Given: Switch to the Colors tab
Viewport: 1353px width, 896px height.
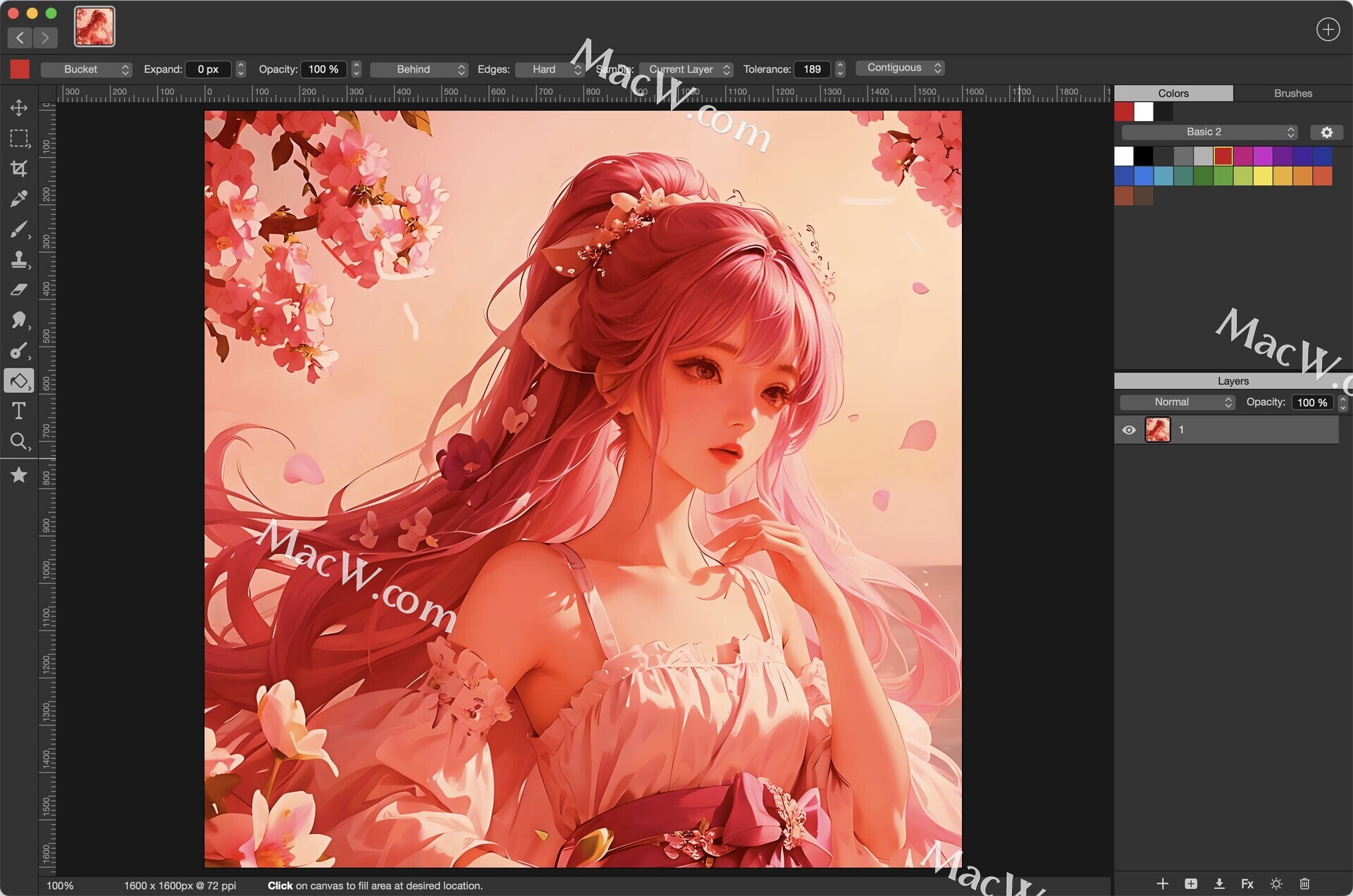Looking at the screenshot, I should tap(1173, 93).
